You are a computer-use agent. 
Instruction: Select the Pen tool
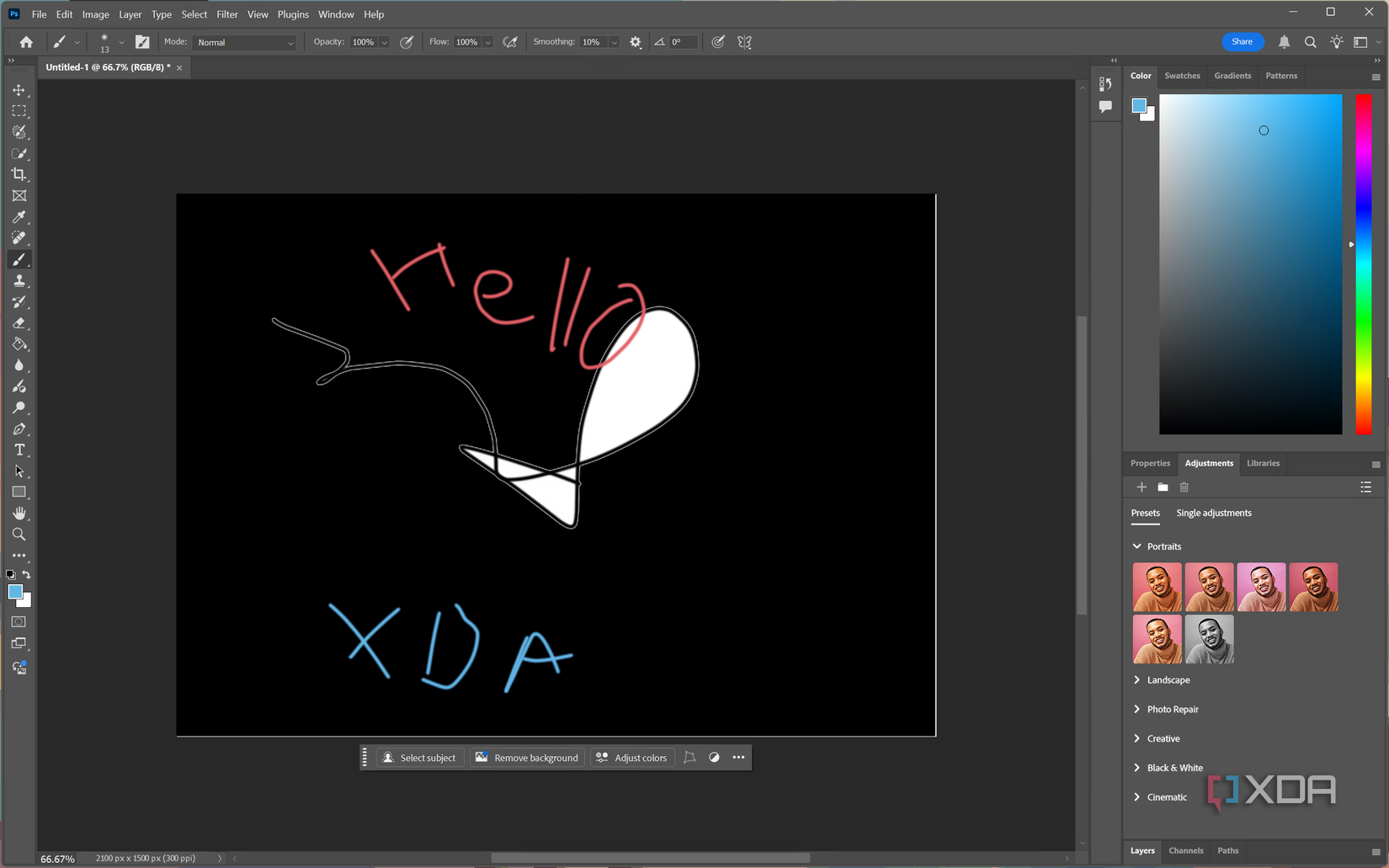(19, 429)
